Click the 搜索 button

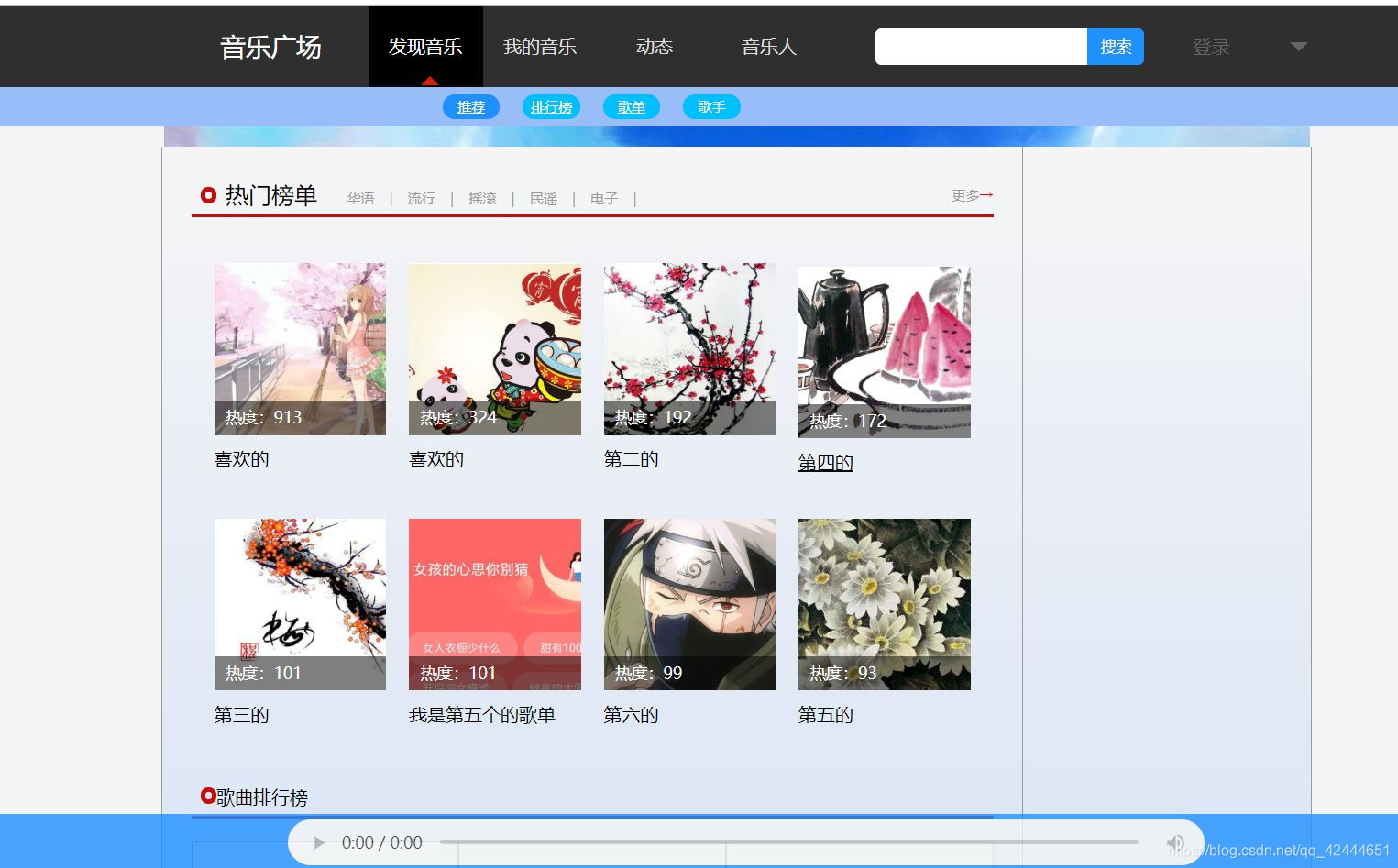1116,47
